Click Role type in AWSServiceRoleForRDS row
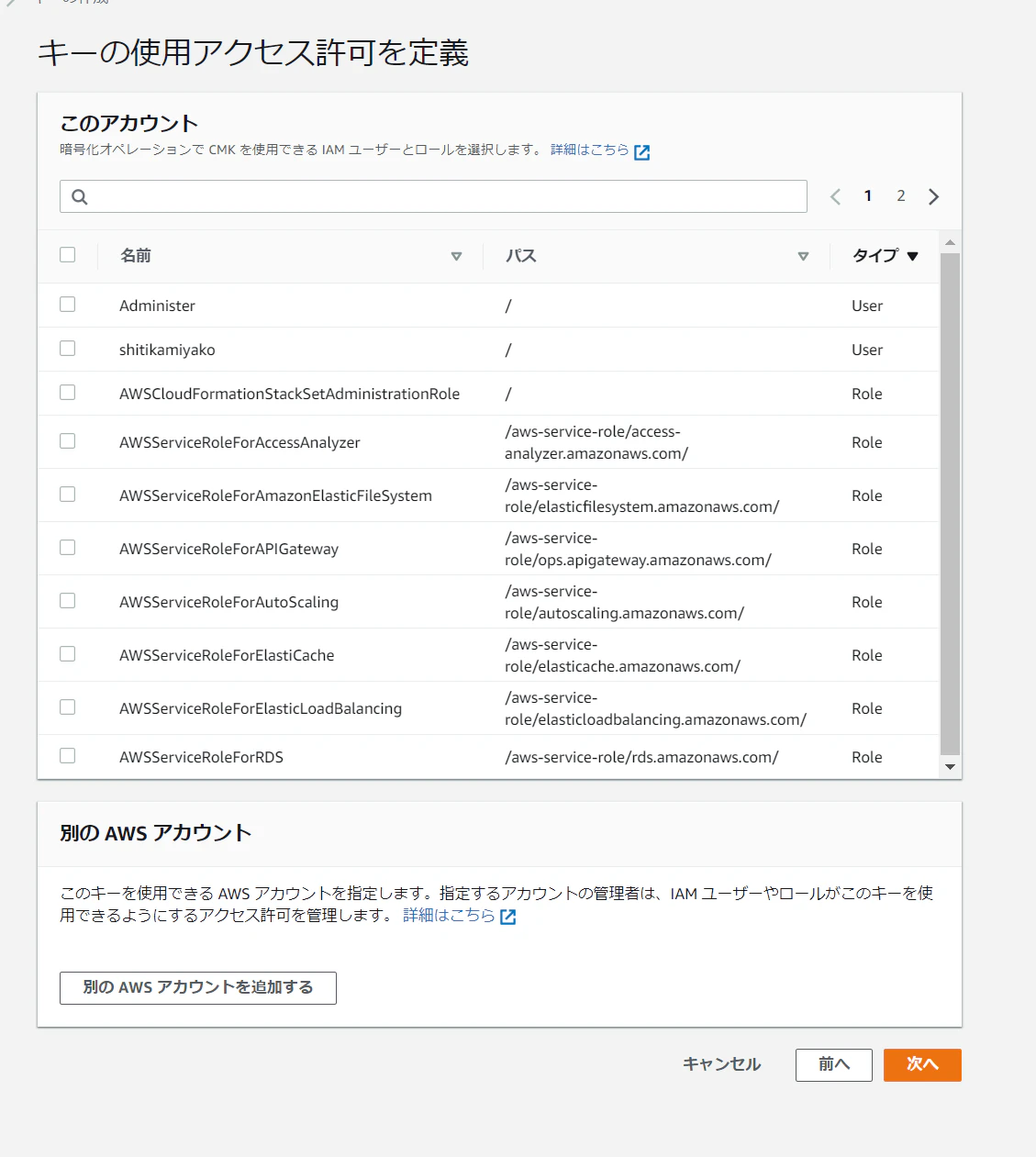This screenshot has height=1157, width=1036. tap(867, 757)
